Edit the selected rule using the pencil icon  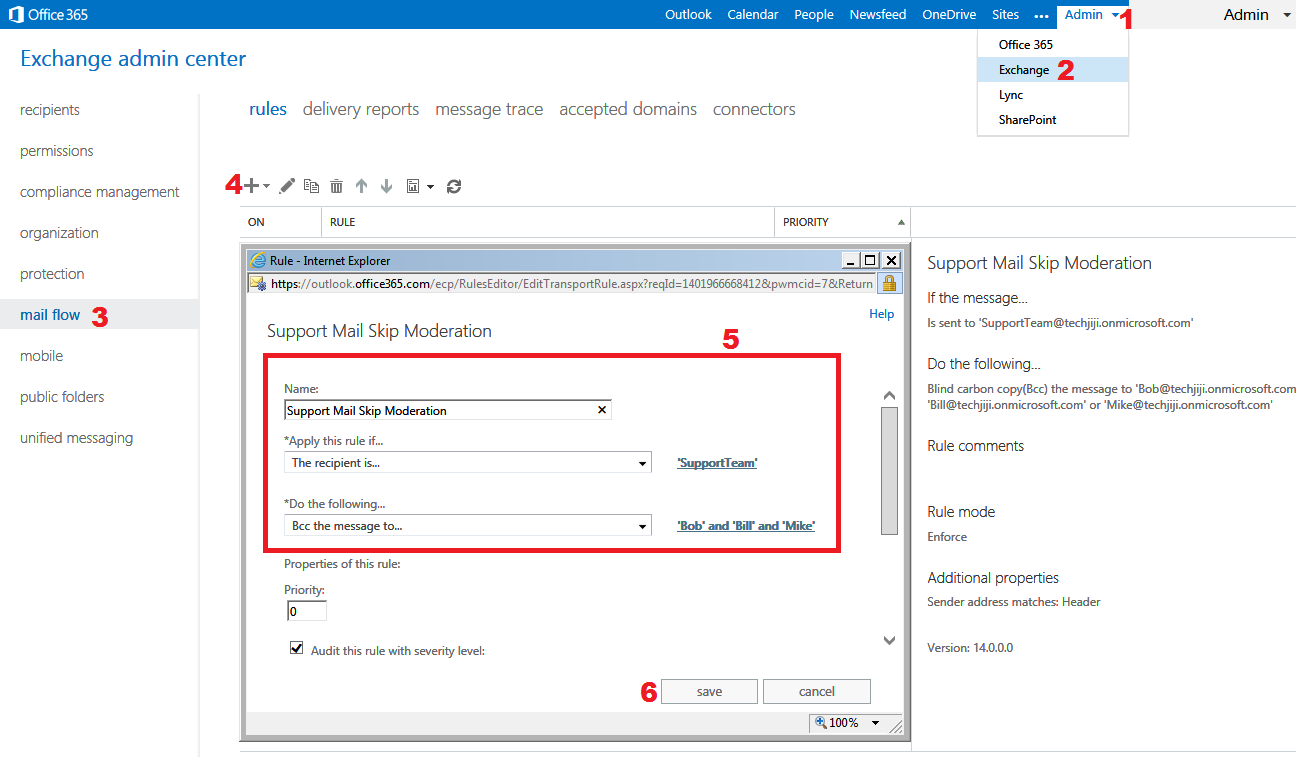pos(286,185)
